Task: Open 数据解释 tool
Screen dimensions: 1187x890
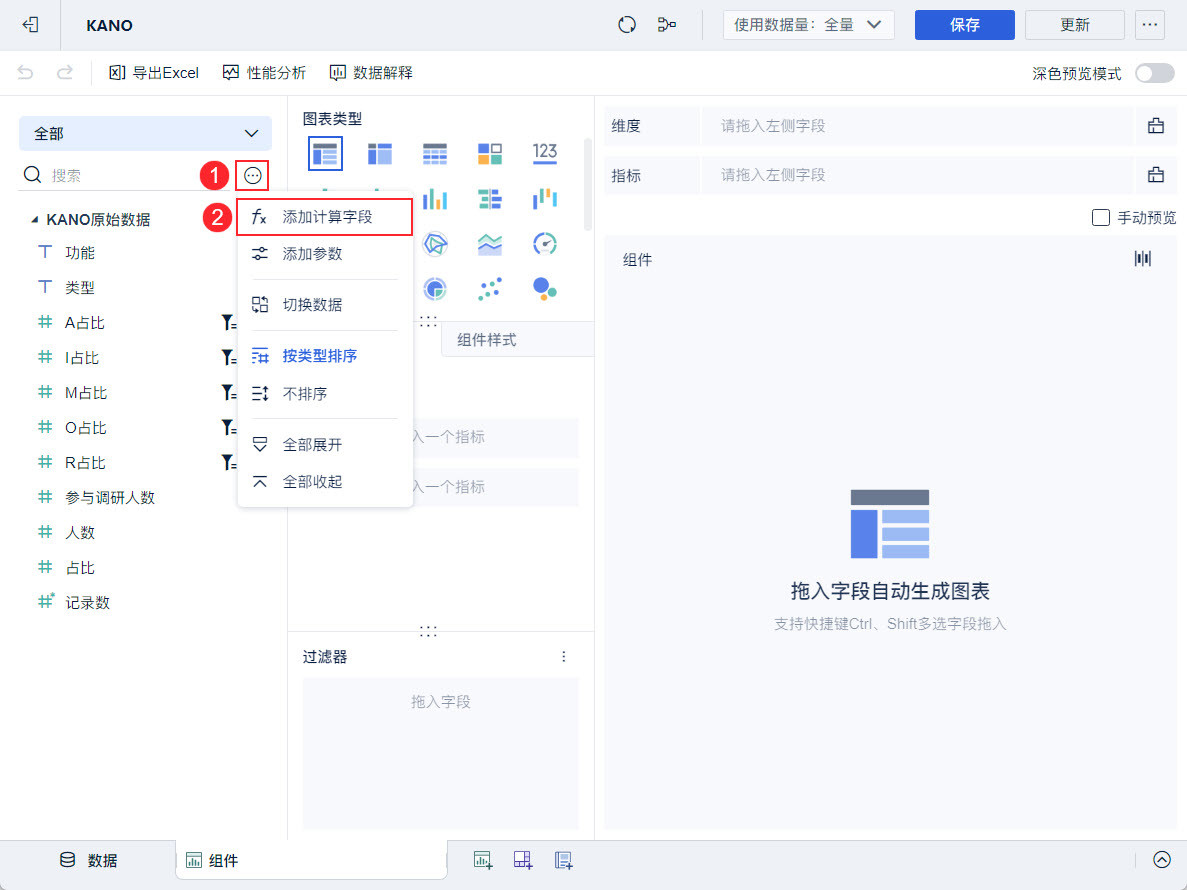Action: pos(371,73)
